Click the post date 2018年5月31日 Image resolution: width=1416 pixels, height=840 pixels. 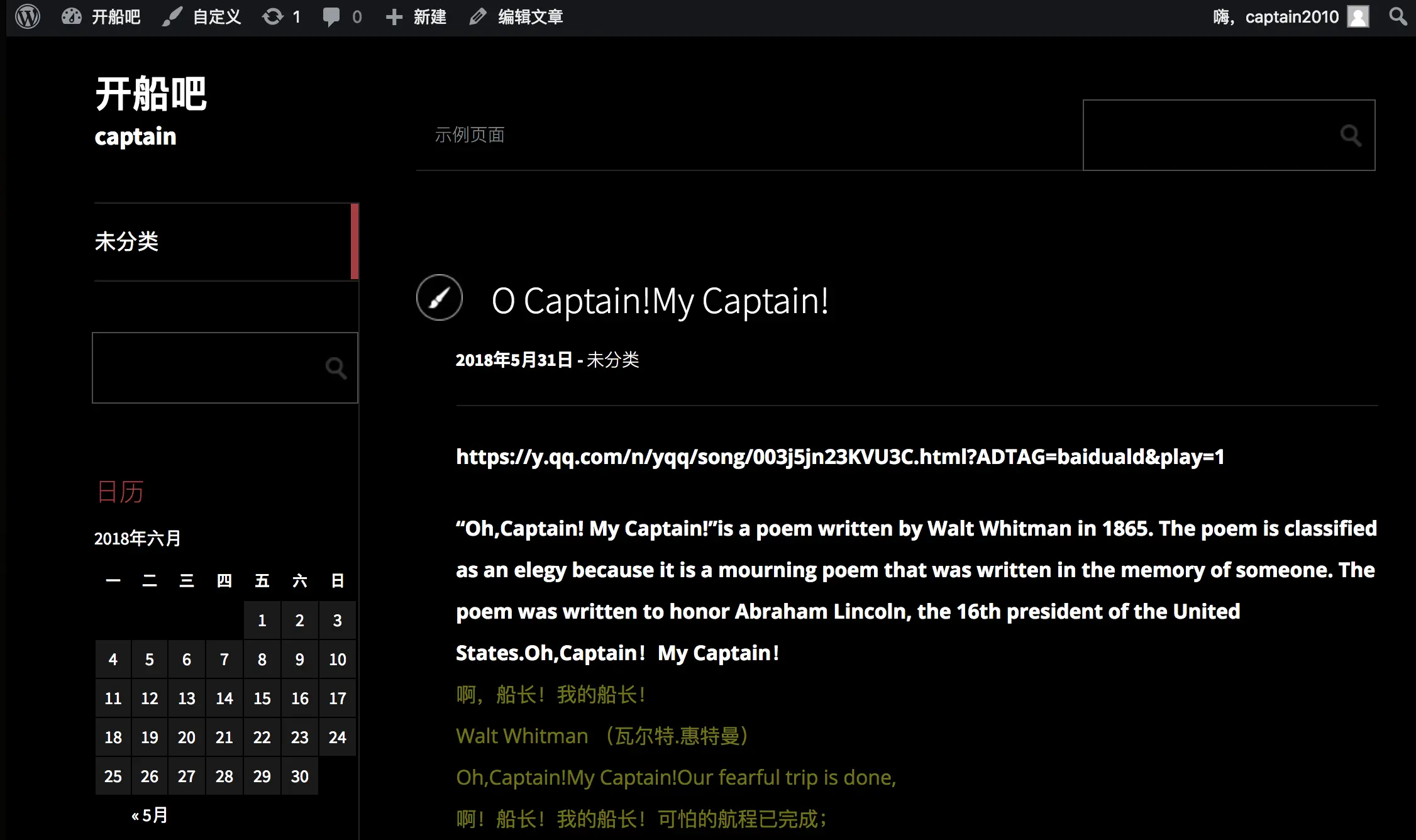(514, 360)
